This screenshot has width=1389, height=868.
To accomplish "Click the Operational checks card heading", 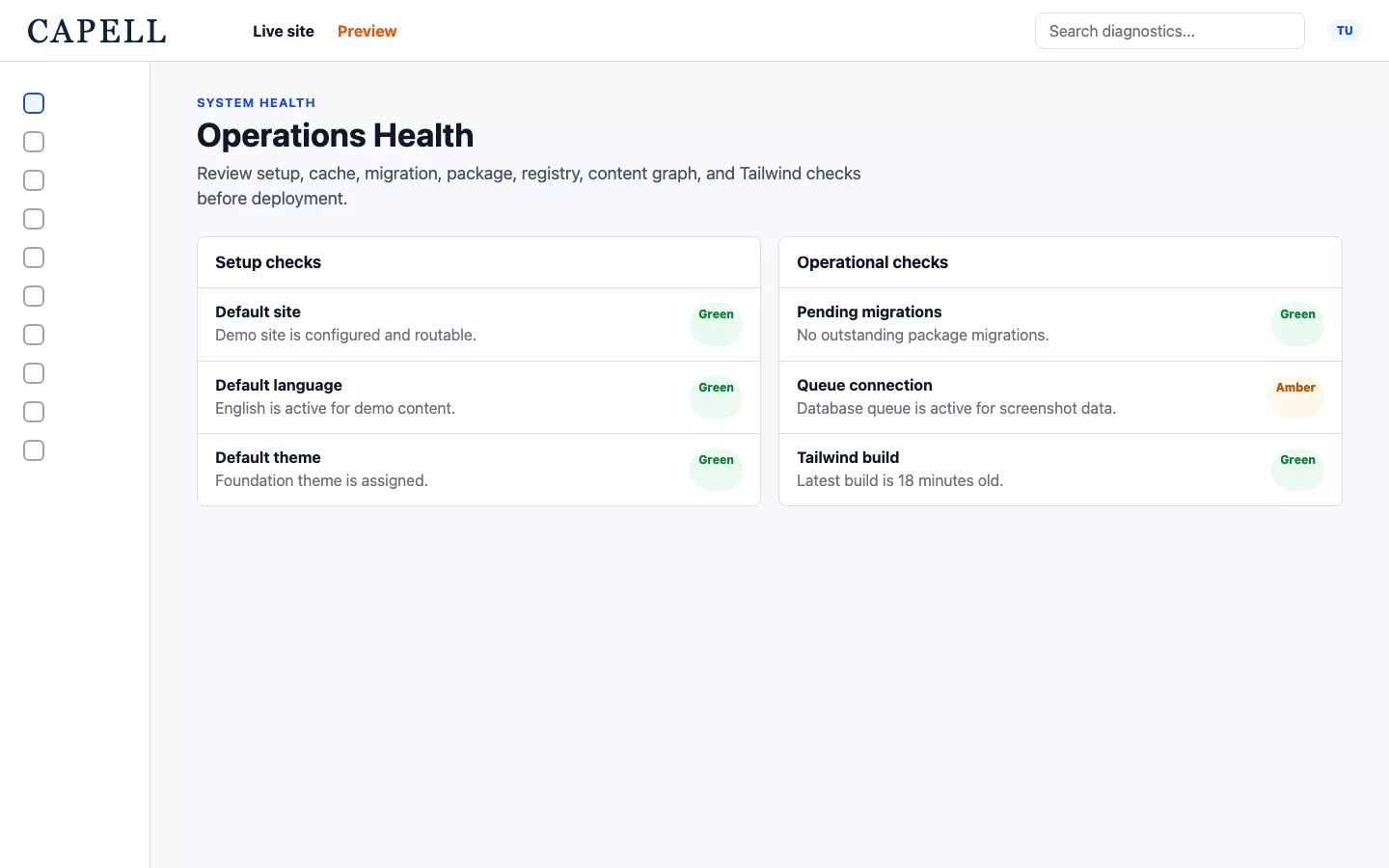I will tap(872, 262).
